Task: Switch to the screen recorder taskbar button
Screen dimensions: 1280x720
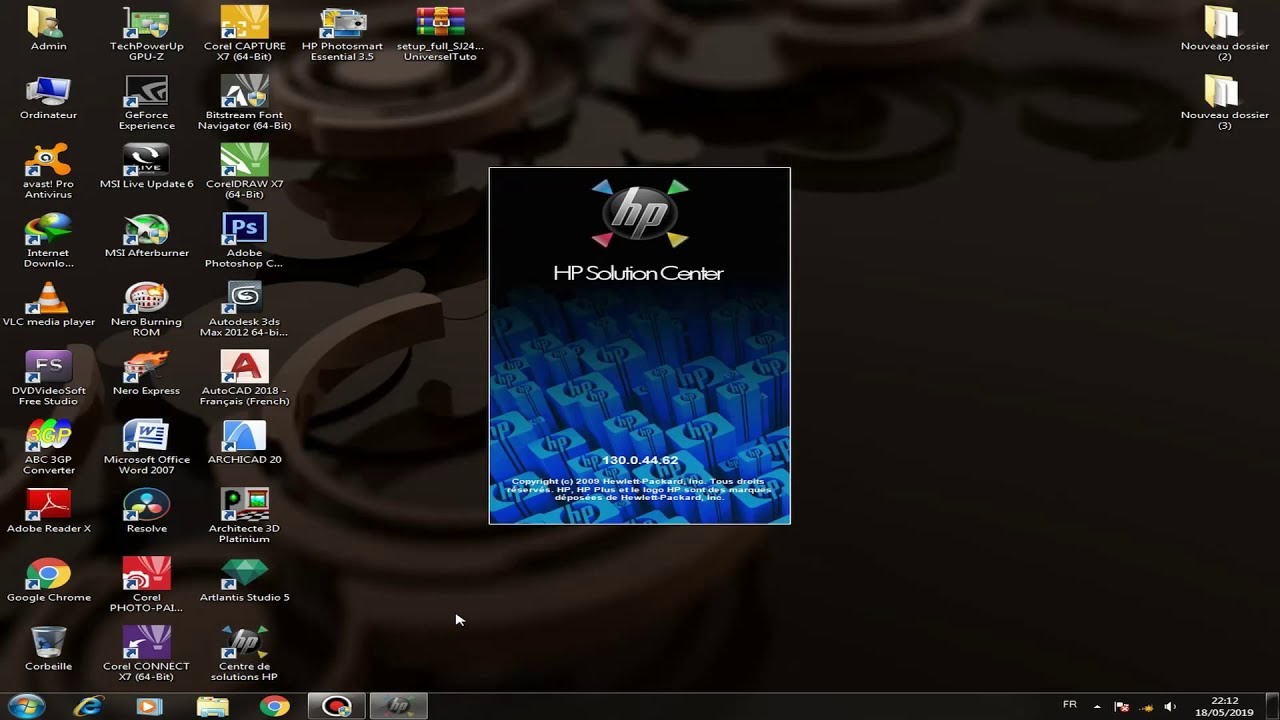Action: 336,706
